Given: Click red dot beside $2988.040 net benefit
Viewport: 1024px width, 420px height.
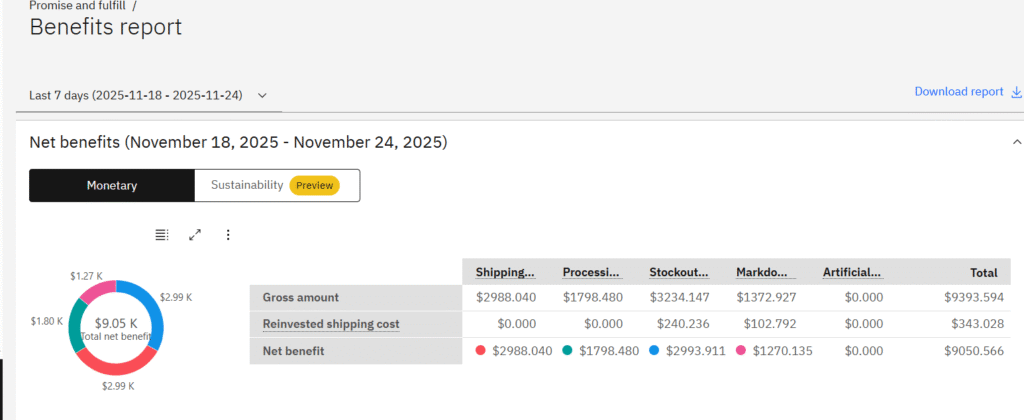Looking at the screenshot, I should (x=481, y=351).
